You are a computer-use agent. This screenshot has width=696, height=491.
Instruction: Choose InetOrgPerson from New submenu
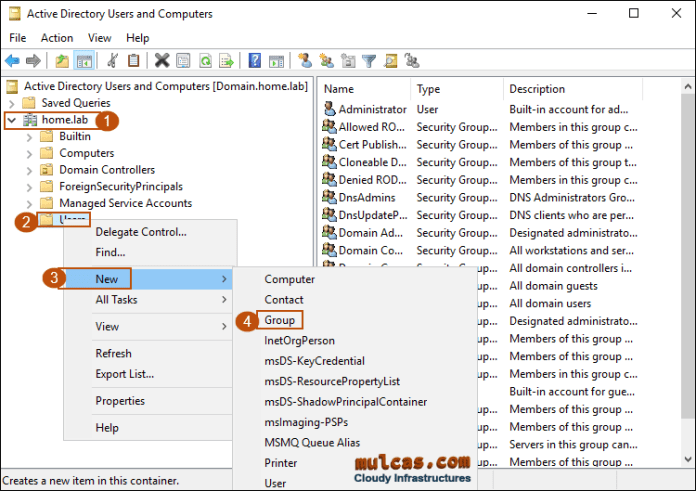355,341
